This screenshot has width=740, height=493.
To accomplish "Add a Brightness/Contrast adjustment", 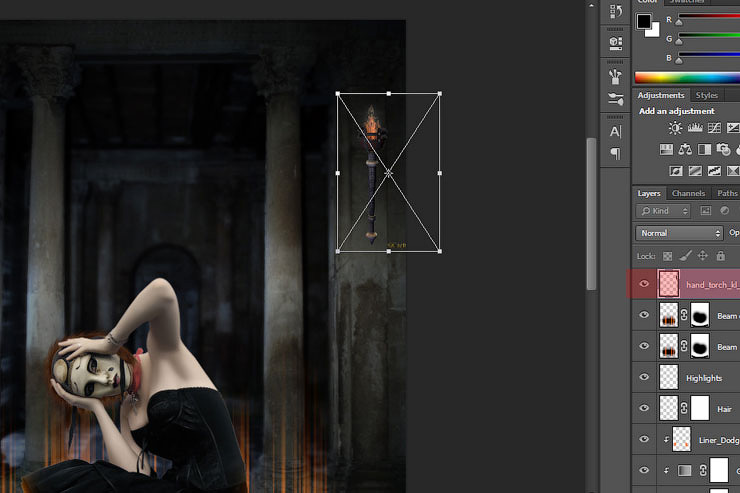I will (676, 128).
